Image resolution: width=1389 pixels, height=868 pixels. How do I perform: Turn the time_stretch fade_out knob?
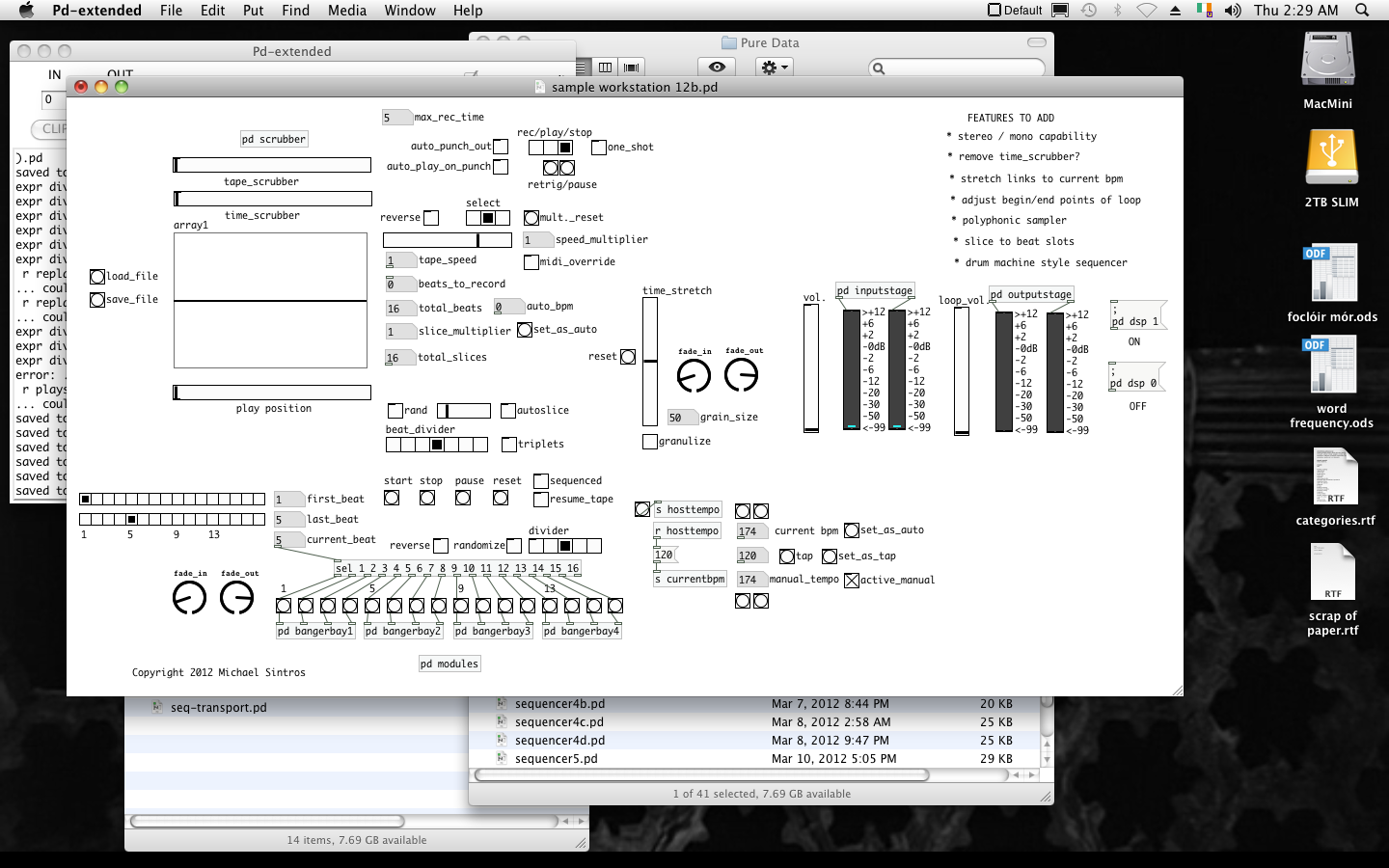(741, 375)
